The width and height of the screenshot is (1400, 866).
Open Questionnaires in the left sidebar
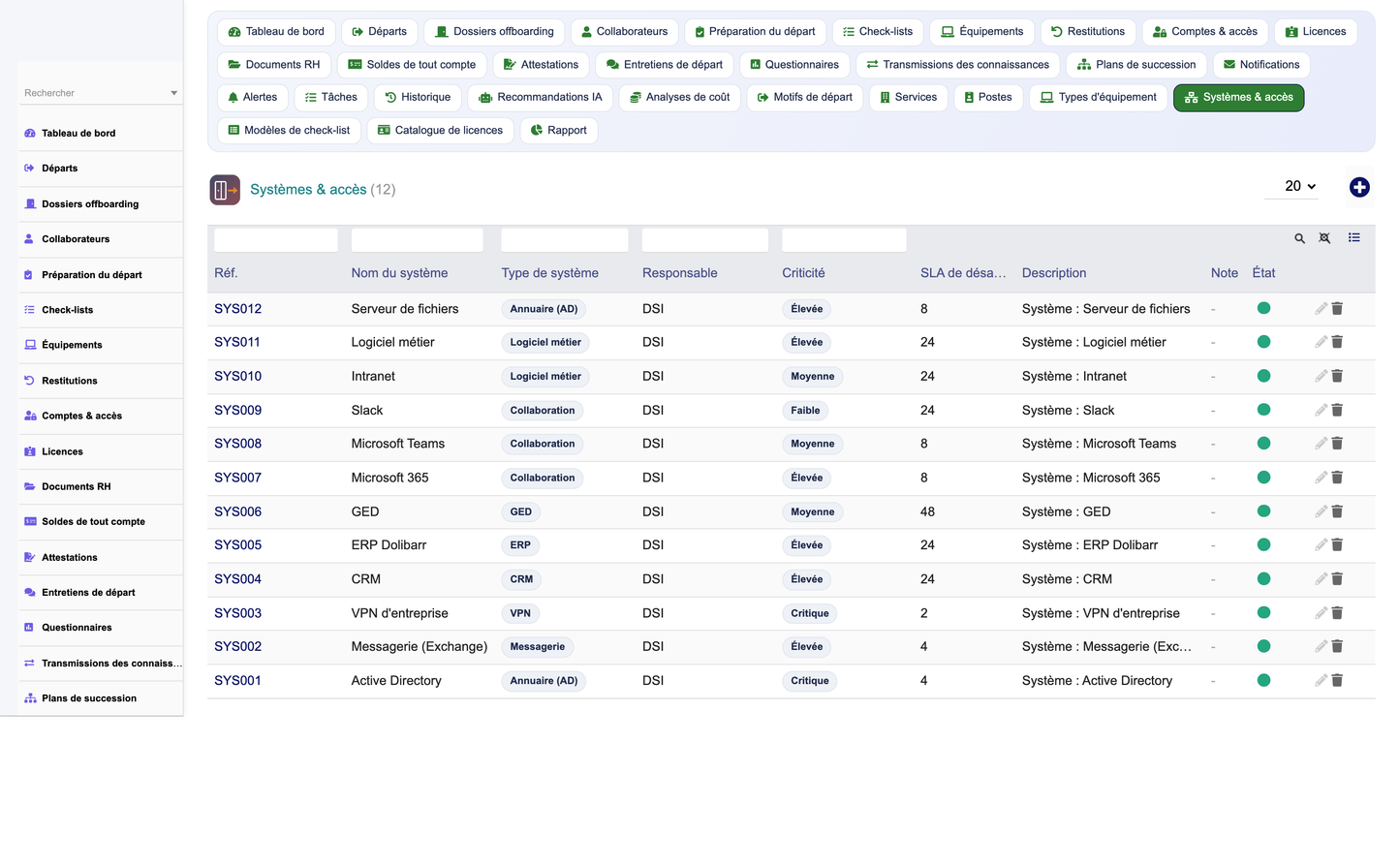[x=101, y=628]
